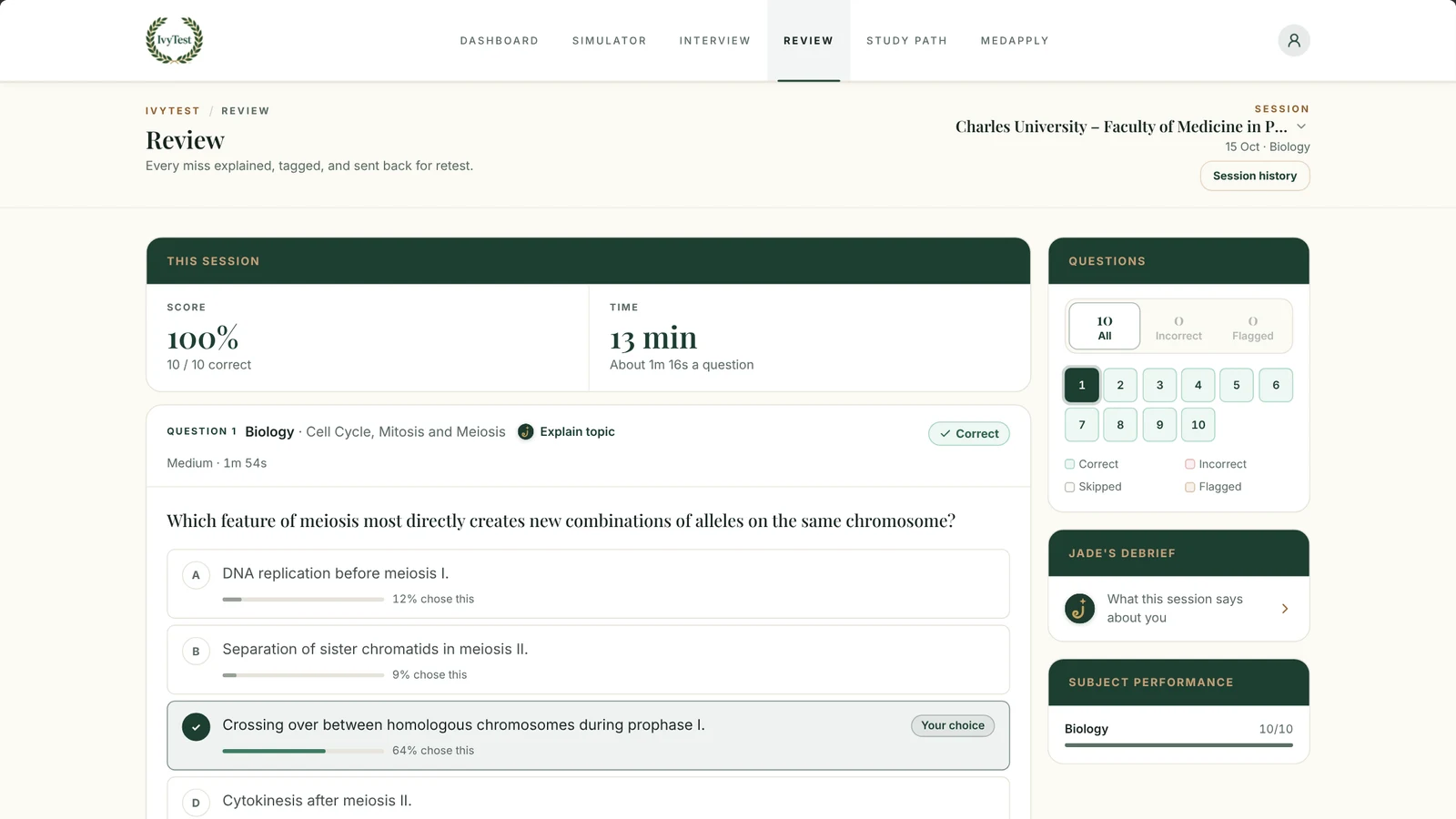
Task: Jump to question 1
Action: click(1082, 385)
